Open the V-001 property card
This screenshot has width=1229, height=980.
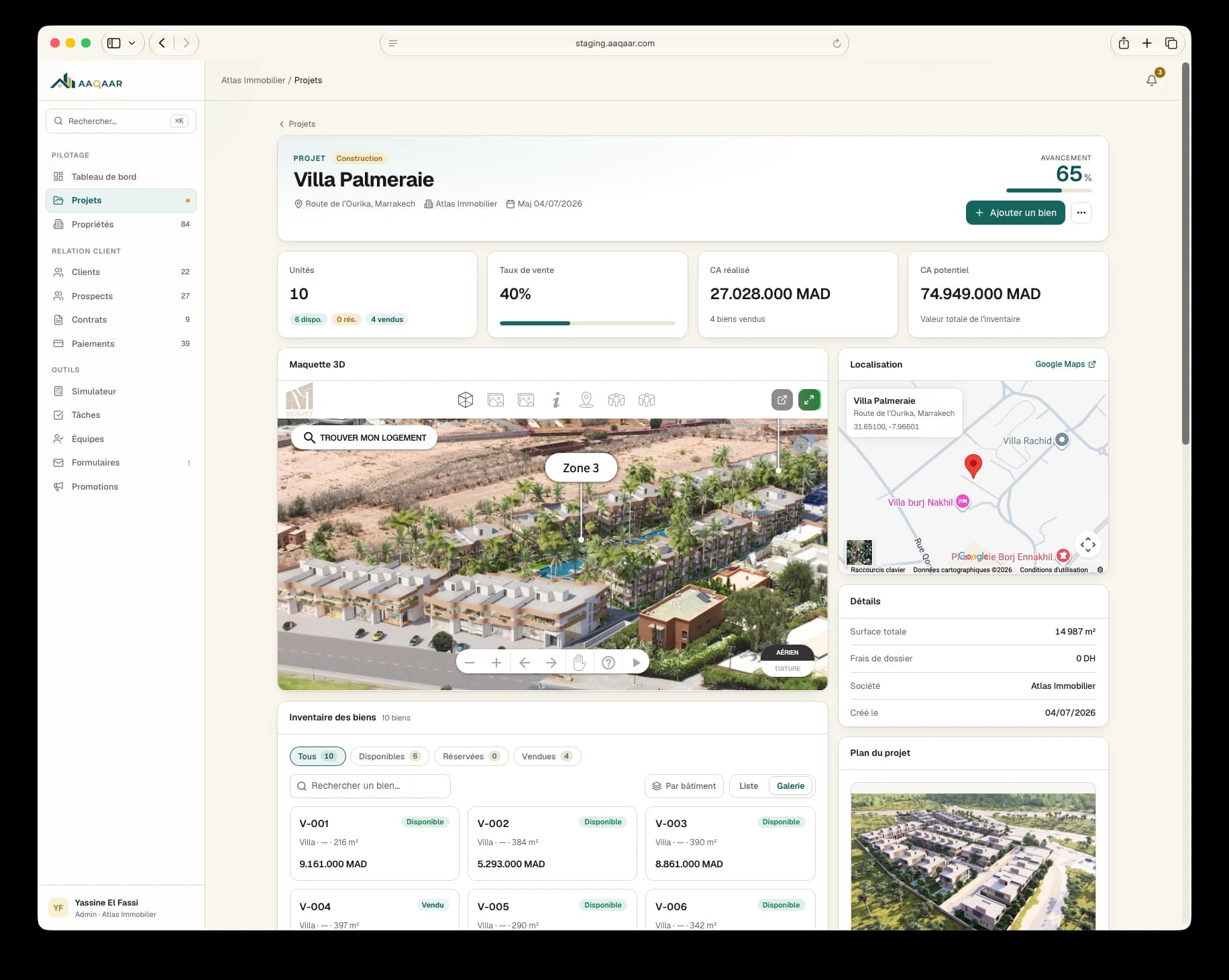374,843
